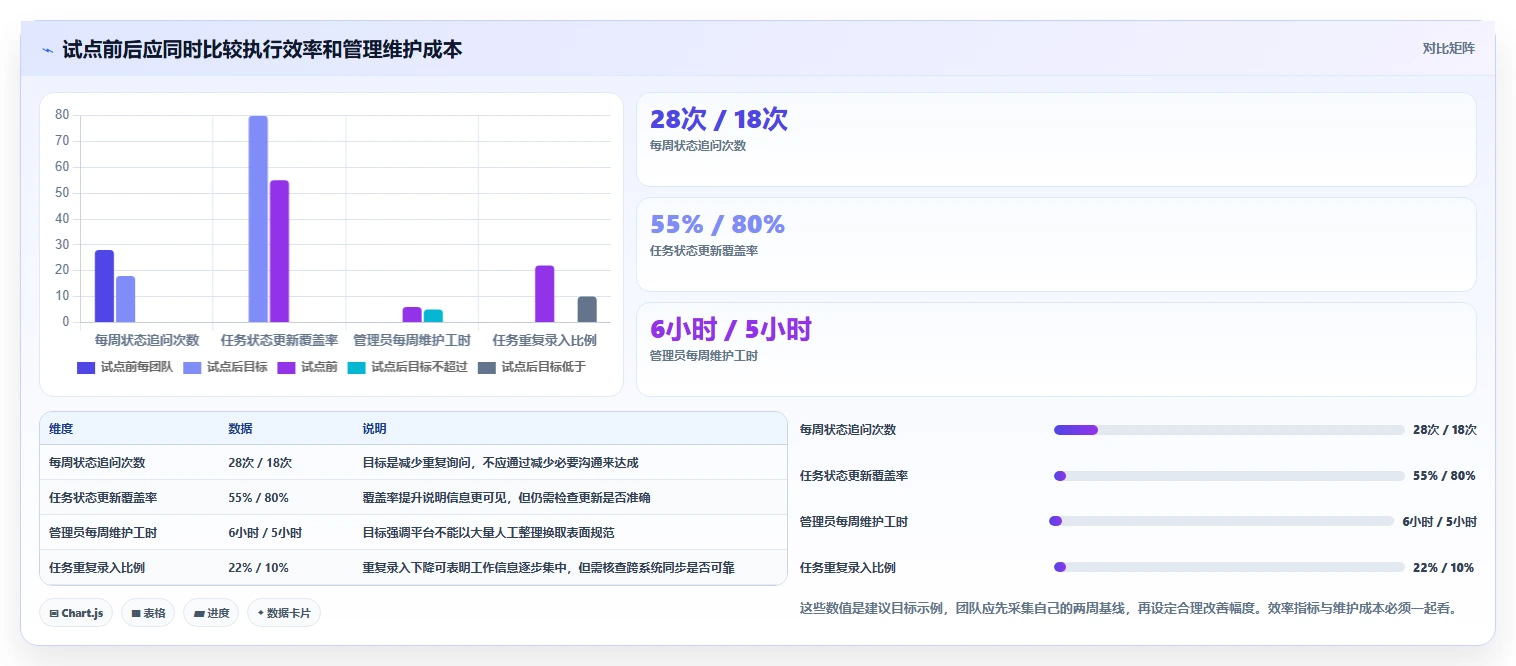Open the 55% / 80% data card

click(1056, 245)
